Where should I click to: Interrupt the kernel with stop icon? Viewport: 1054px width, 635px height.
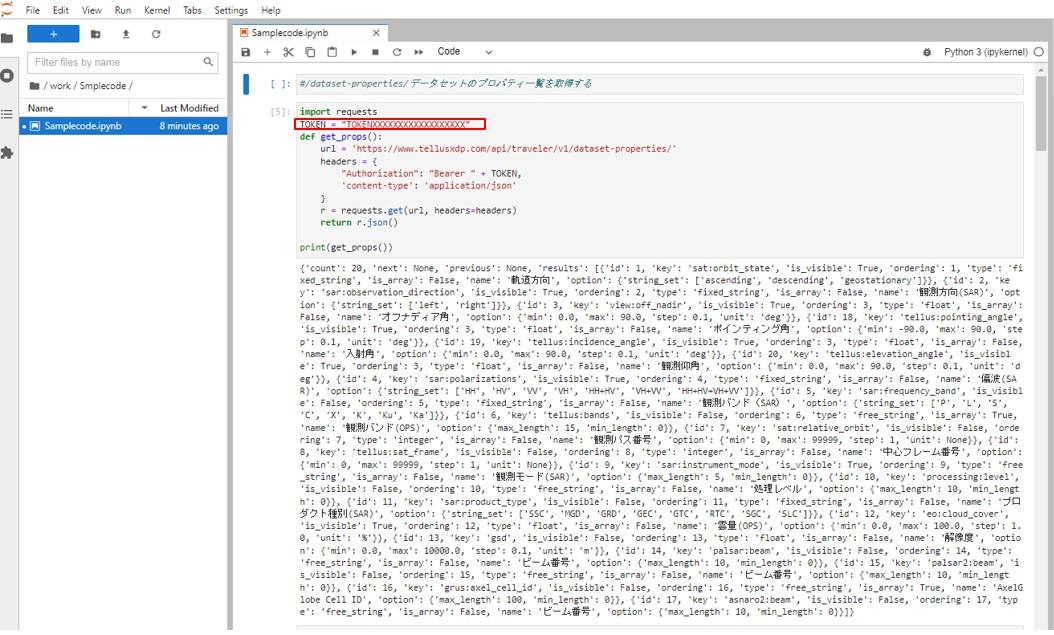click(x=375, y=52)
